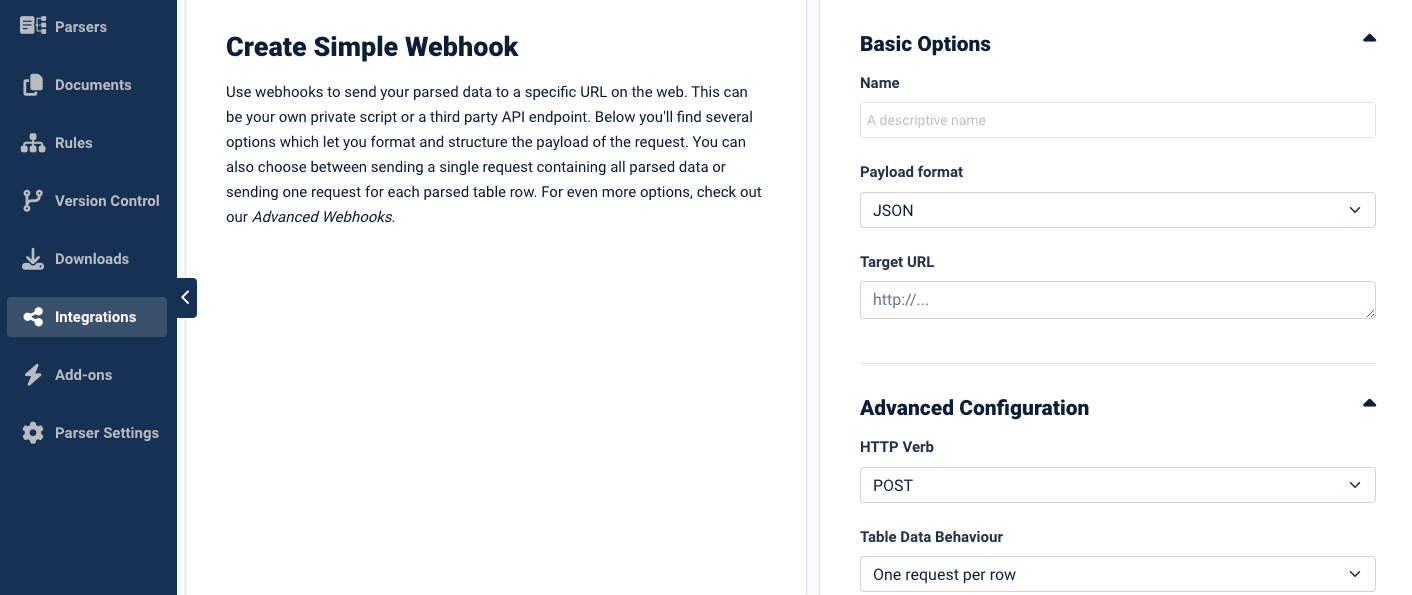Open the Parser Settings menu label
1412x595 pixels.
tap(107, 433)
